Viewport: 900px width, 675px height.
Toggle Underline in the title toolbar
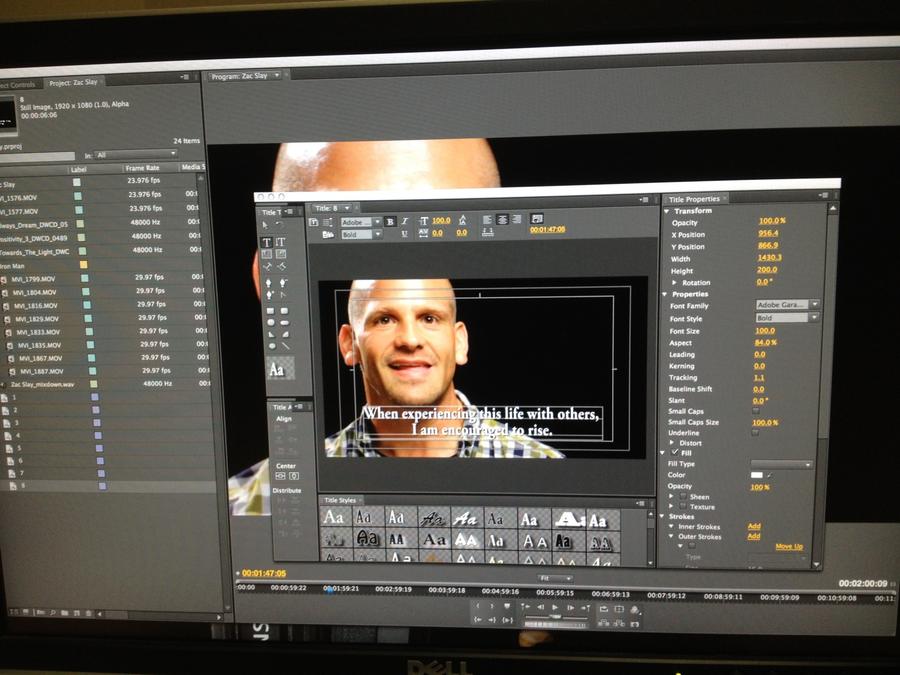[x=405, y=234]
